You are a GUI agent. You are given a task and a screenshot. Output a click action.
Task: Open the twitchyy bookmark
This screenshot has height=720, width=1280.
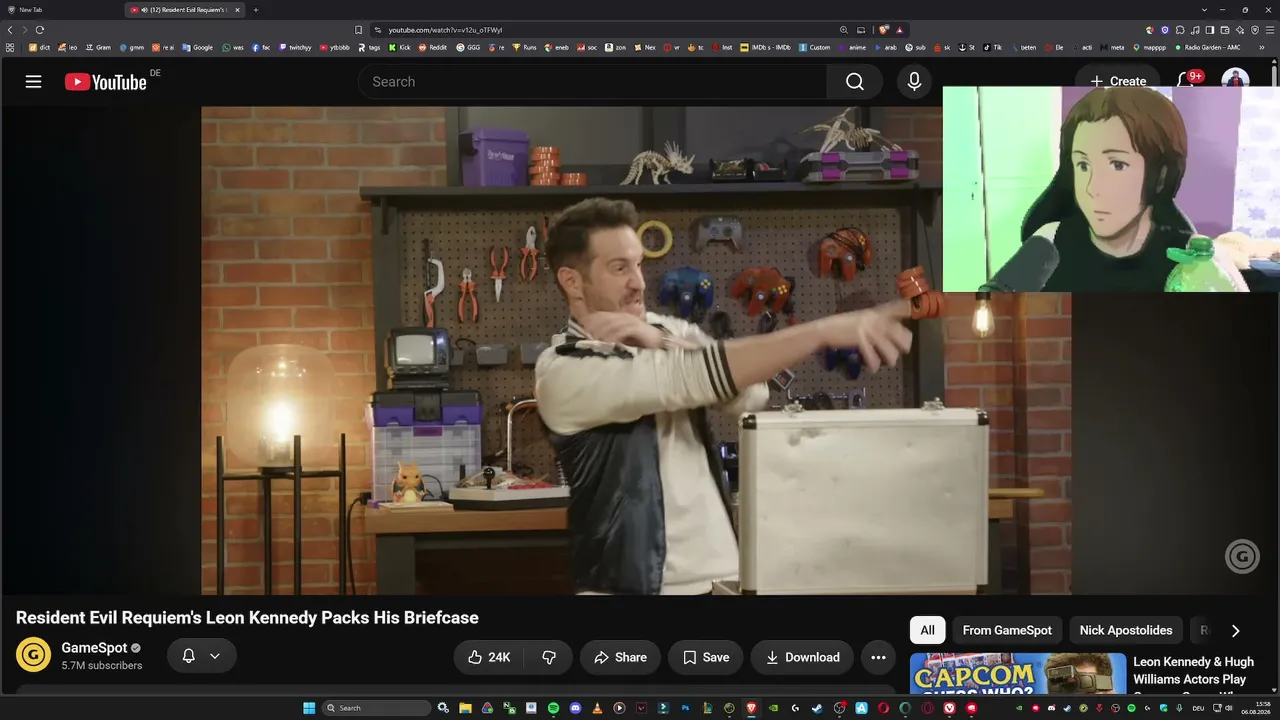295,47
